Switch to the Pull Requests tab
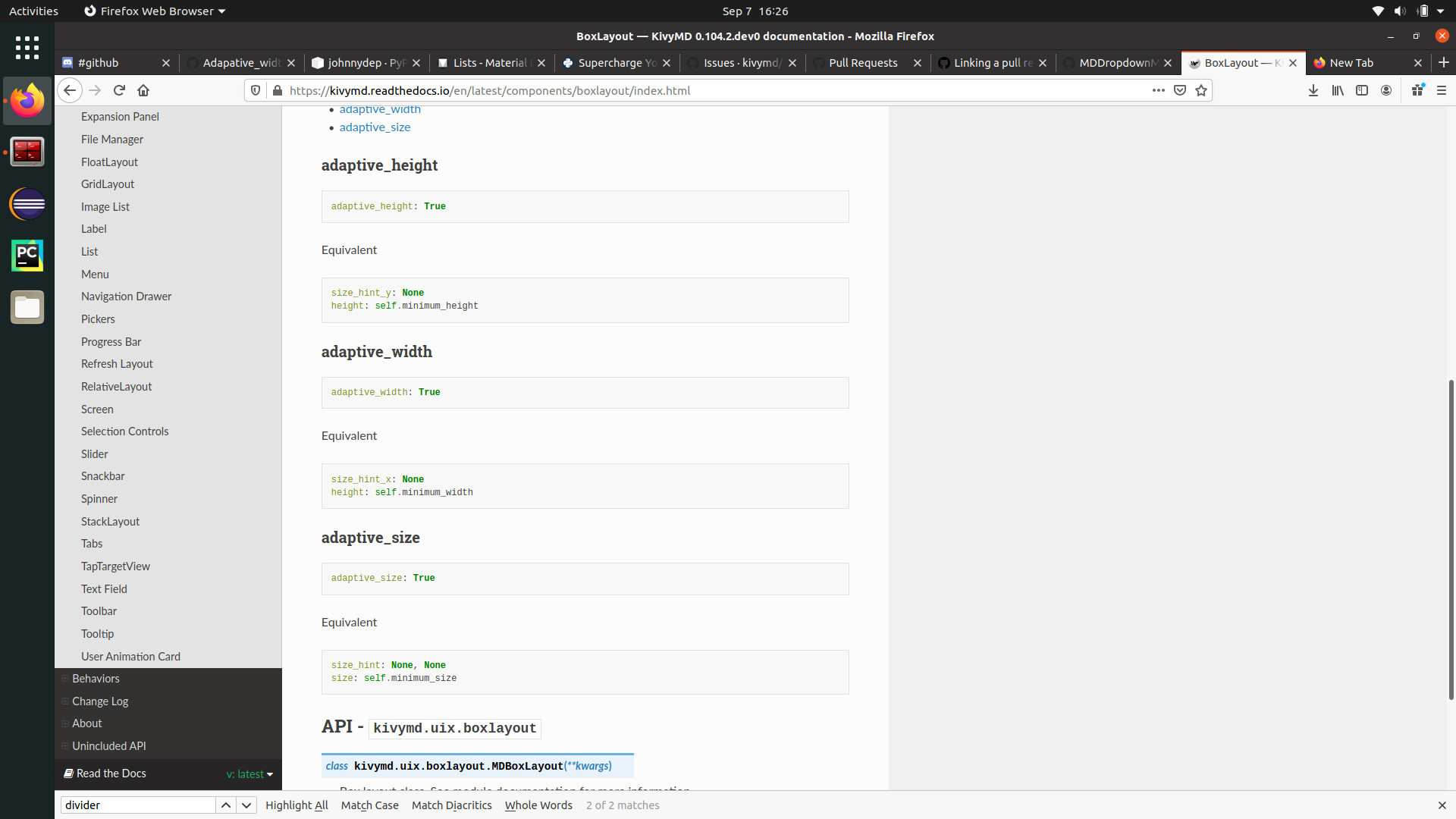 pos(864,63)
